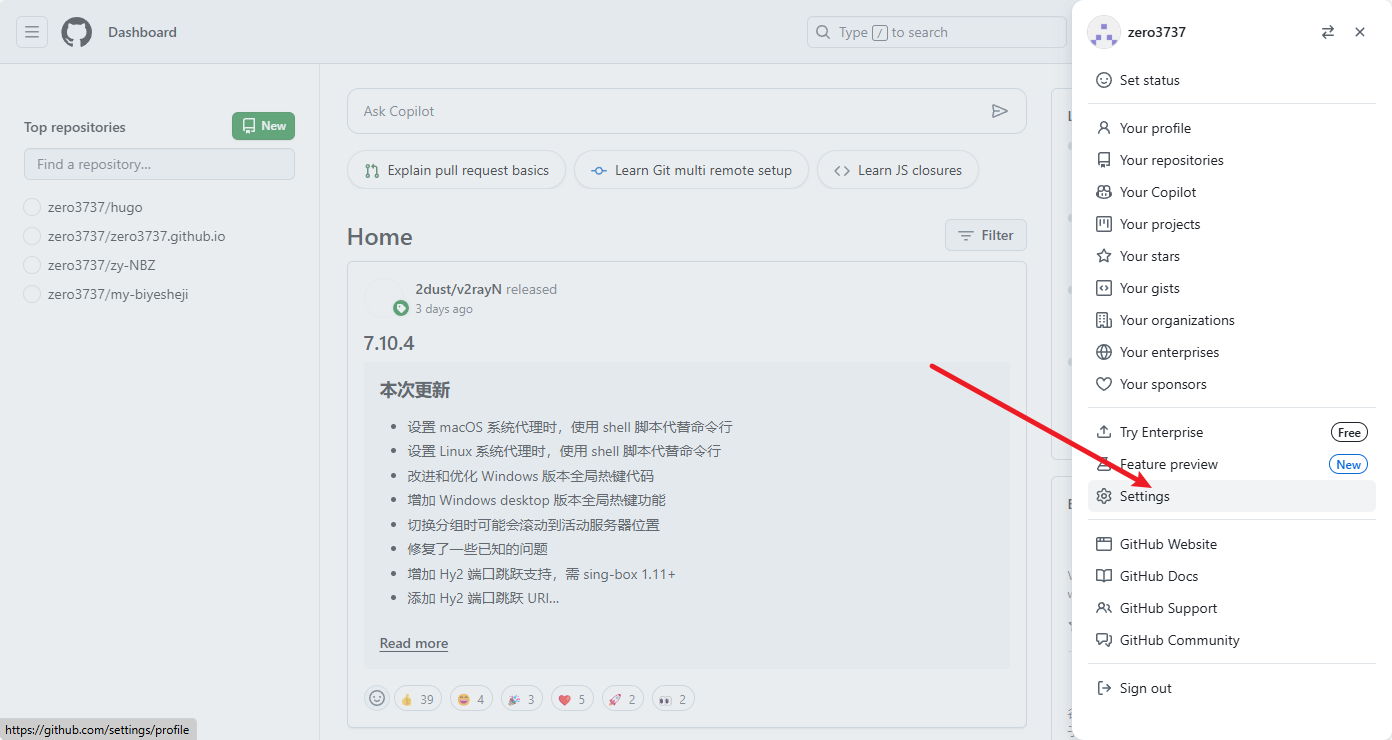Image resolution: width=1392 pixels, height=740 pixels.
Task: Toggle the rocket reaction with 2
Action: click(x=622, y=699)
